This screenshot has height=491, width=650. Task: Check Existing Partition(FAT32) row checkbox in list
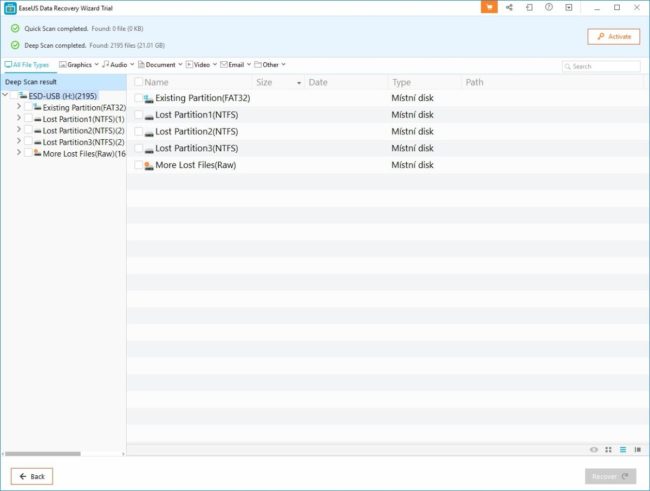pyautogui.click(x=138, y=98)
